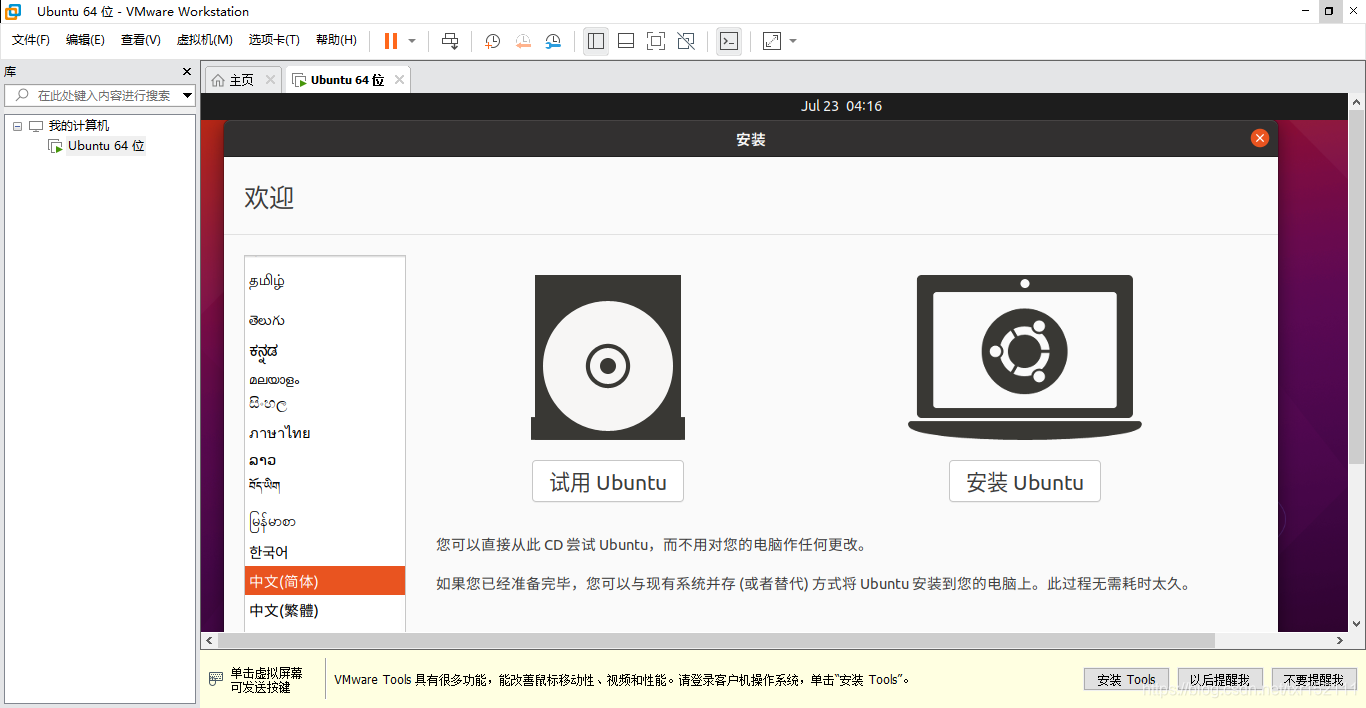Open the library search options dropdown arrow
The width and height of the screenshot is (1366, 708).
[x=188, y=96]
